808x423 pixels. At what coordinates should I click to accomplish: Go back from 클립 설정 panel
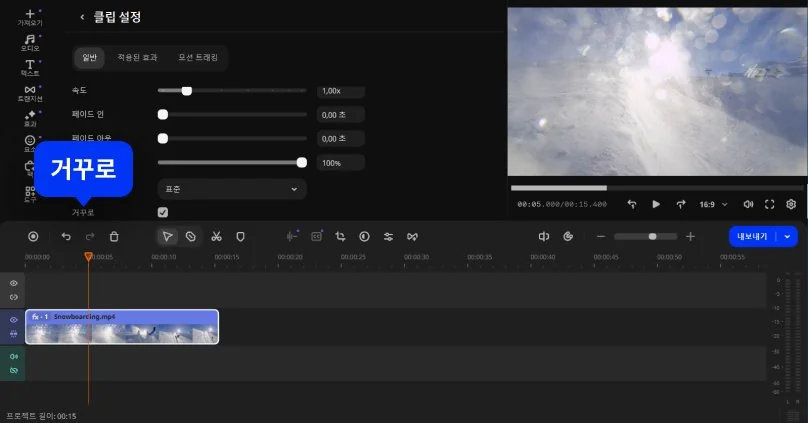coord(82,17)
